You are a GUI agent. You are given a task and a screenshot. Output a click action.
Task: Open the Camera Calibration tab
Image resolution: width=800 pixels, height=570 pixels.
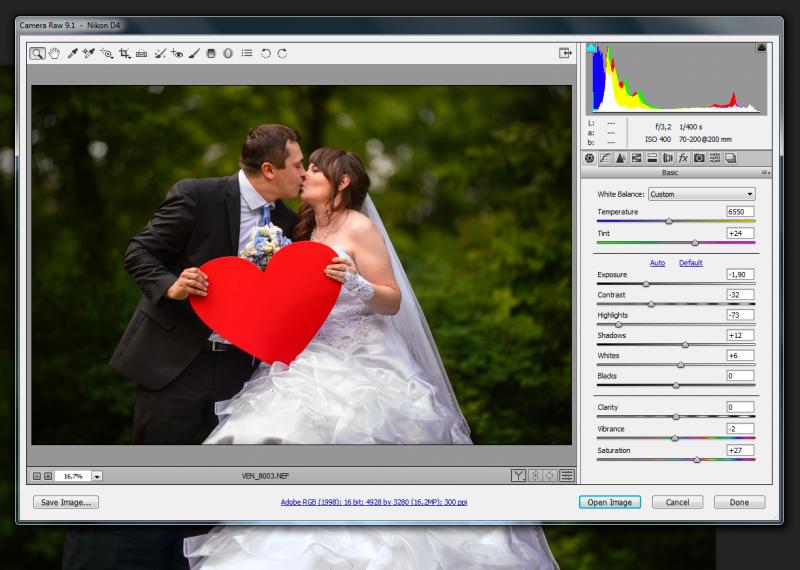tap(699, 158)
